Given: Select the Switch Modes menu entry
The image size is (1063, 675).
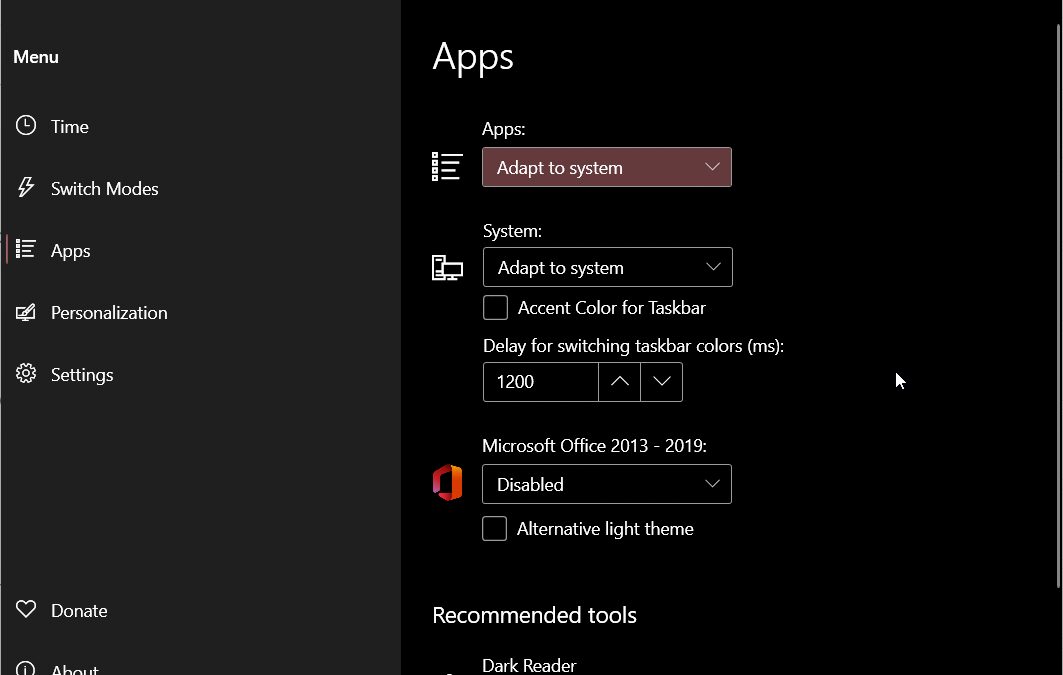Looking at the screenshot, I should pyautogui.click(x=104, y=189).
